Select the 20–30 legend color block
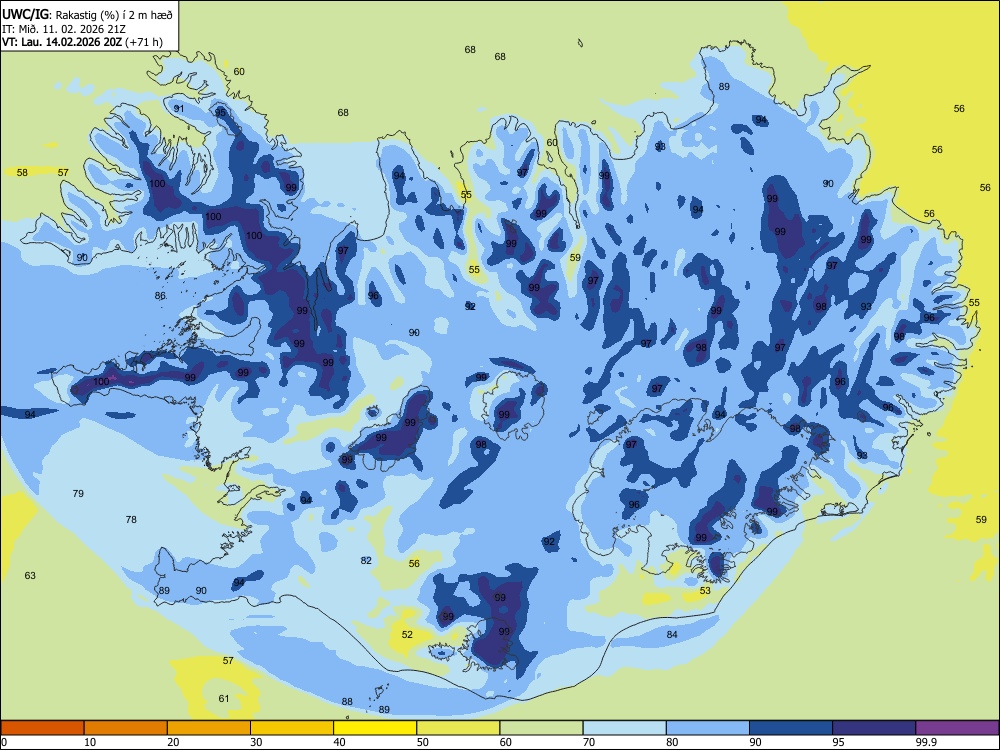 pos(209,728)
